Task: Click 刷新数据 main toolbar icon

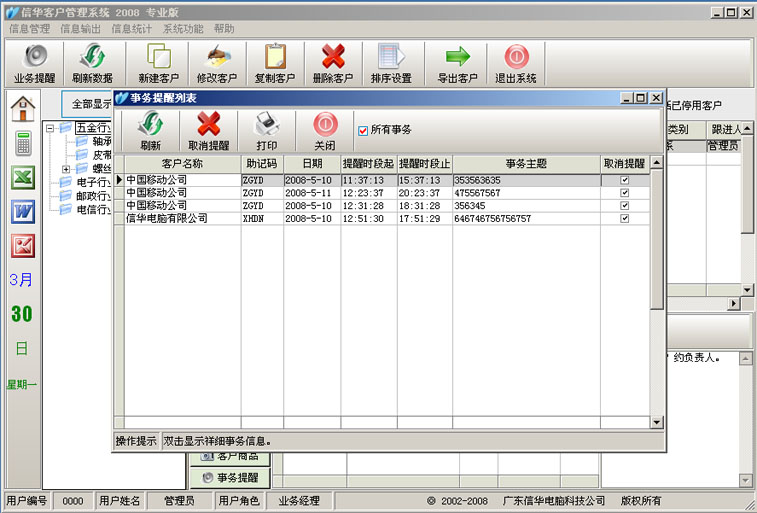Action: (x=93, y=64)
